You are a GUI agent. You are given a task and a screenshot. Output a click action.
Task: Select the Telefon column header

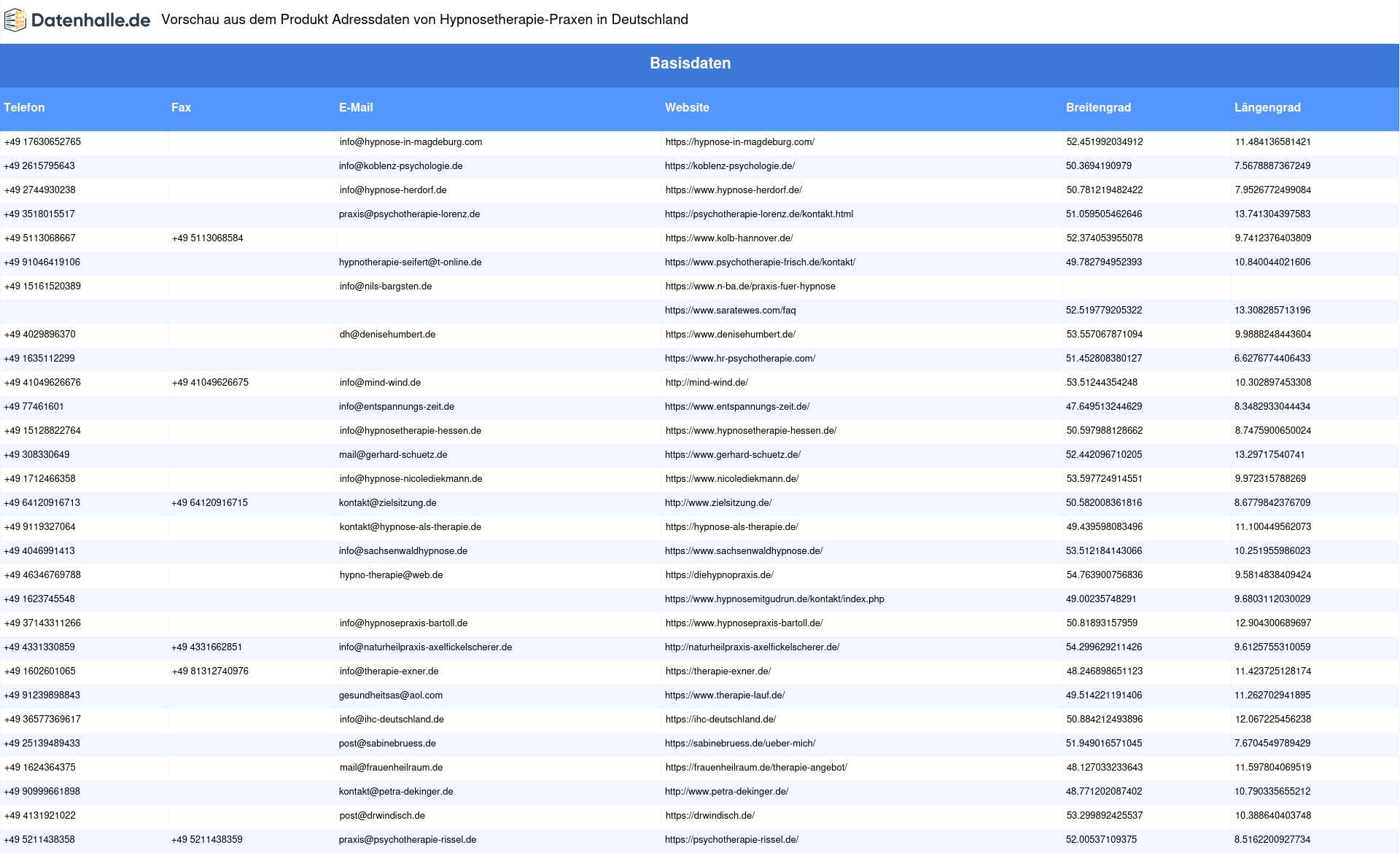24,107
